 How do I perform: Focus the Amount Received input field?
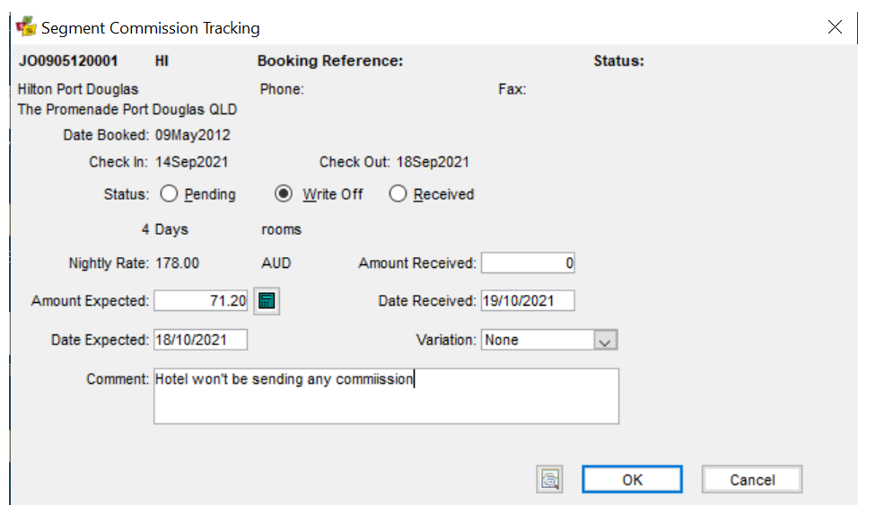[x=528, y=263]
